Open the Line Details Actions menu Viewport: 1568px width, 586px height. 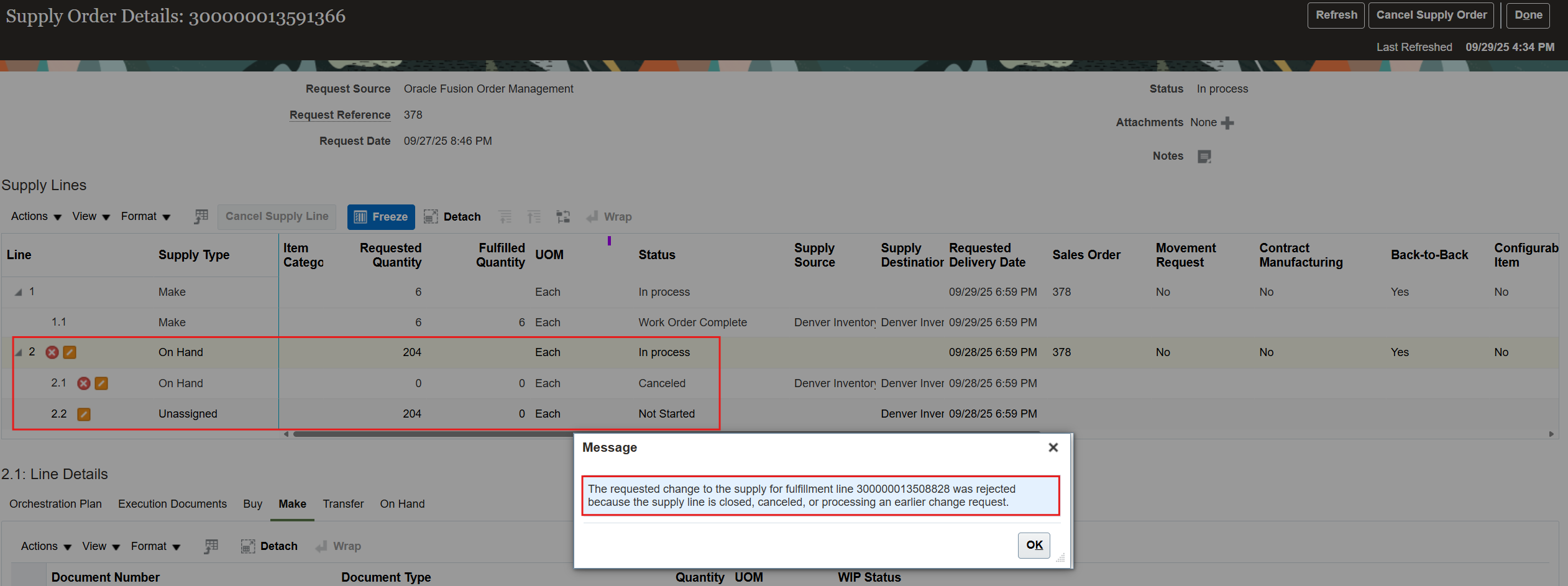(x=46, y=546)
